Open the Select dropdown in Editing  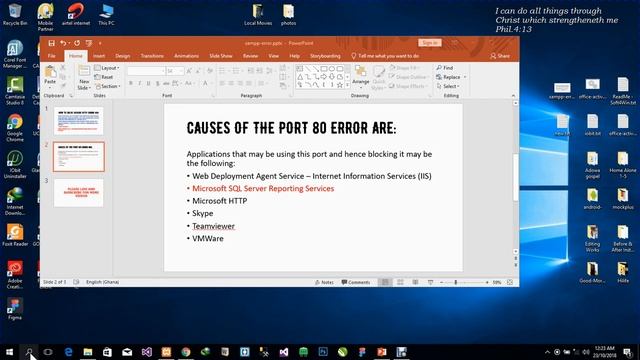[x=448, y=86]
